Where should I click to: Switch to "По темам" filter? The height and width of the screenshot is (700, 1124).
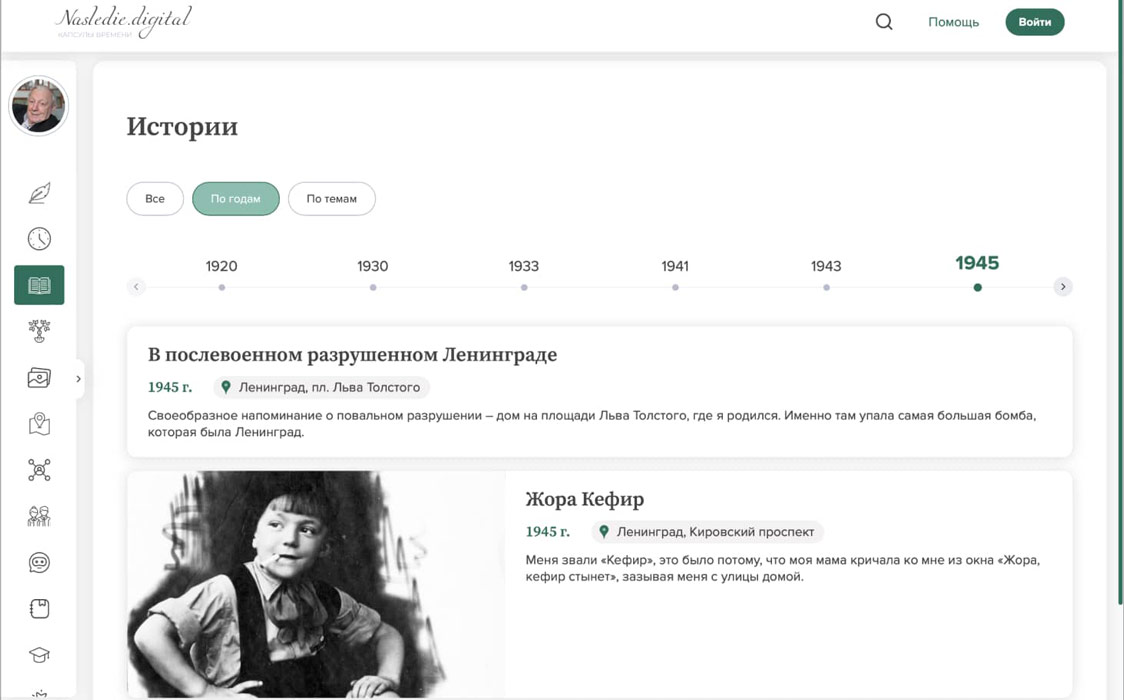point(332,198)
